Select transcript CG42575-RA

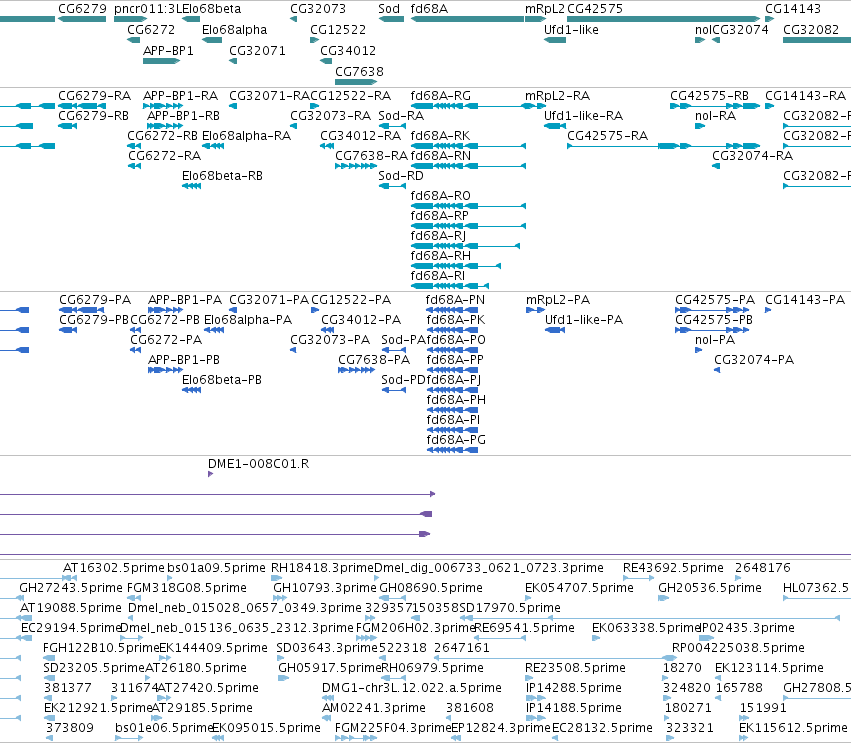click(x=607, y=136)
